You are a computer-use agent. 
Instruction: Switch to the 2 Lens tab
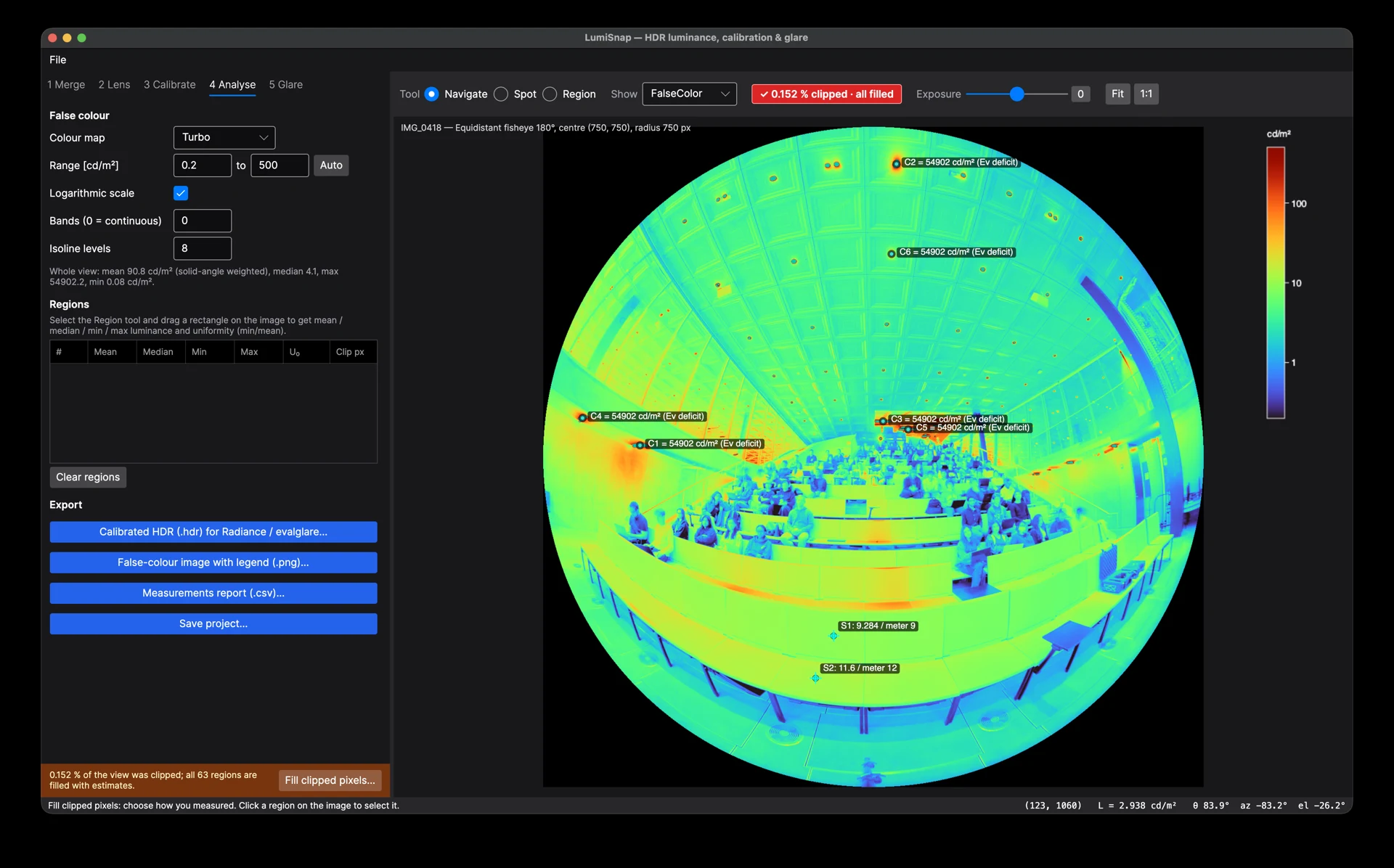coord(114,84)
